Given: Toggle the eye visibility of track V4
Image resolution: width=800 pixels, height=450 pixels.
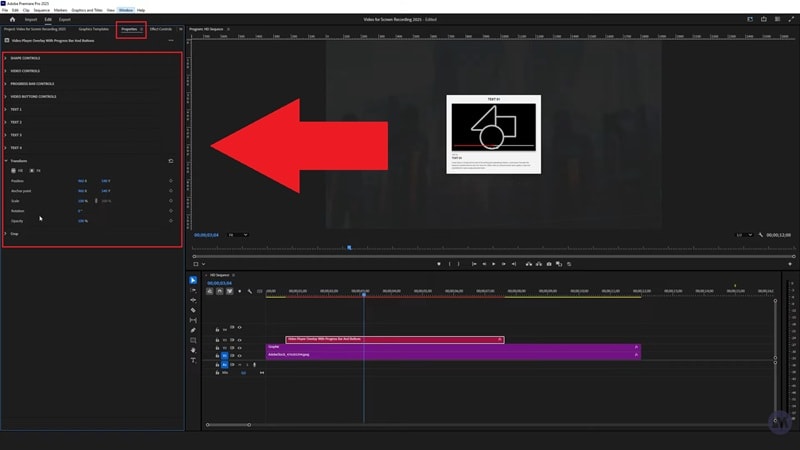Looking at the screenshot, I should (239, 328).
